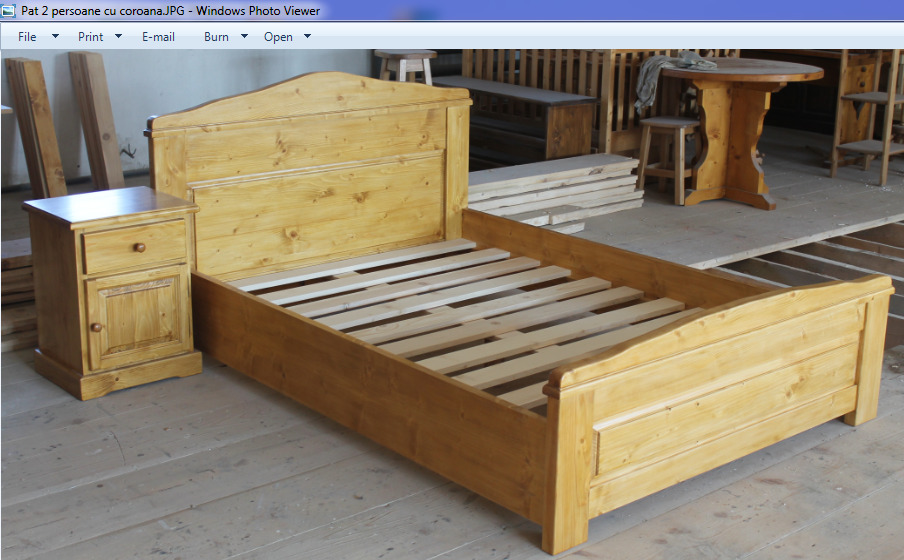Screen dimensions: 904x560
Task: Expand the Print dropdown arrow
Action: click(x=118, y=36)
